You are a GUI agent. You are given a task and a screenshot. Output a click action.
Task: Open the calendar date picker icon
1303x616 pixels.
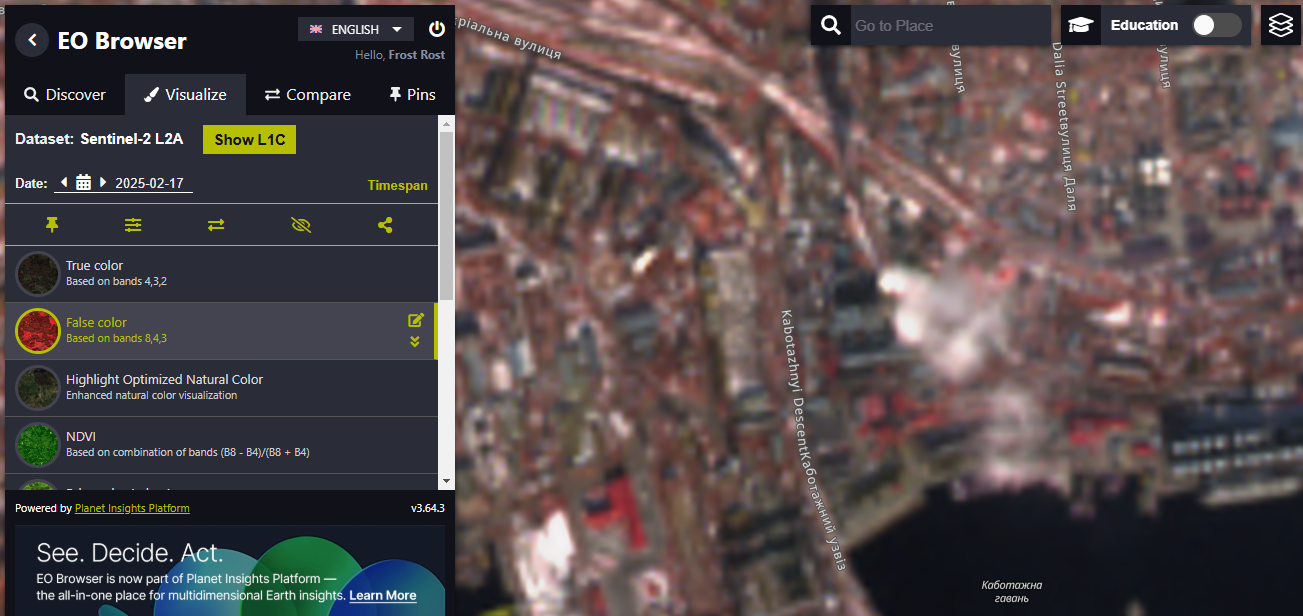pos(84,183)
